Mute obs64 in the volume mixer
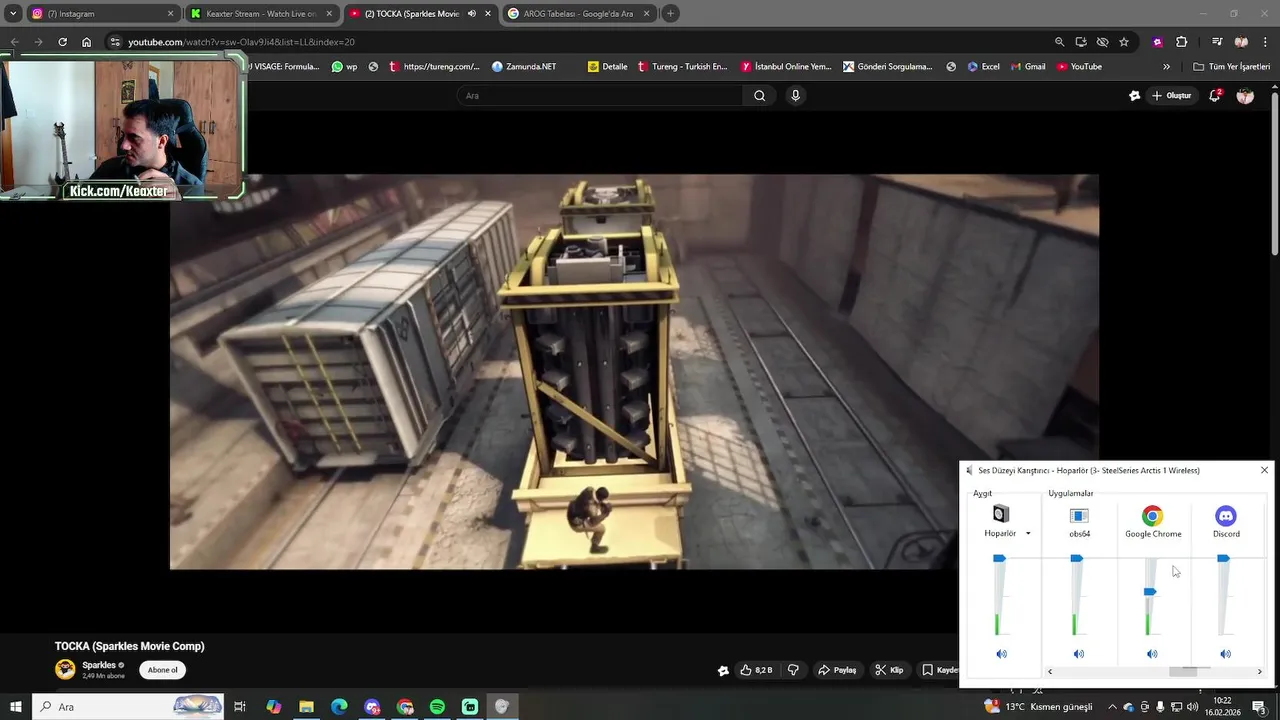1280x720 pixels. click(x=1078, y=654)
